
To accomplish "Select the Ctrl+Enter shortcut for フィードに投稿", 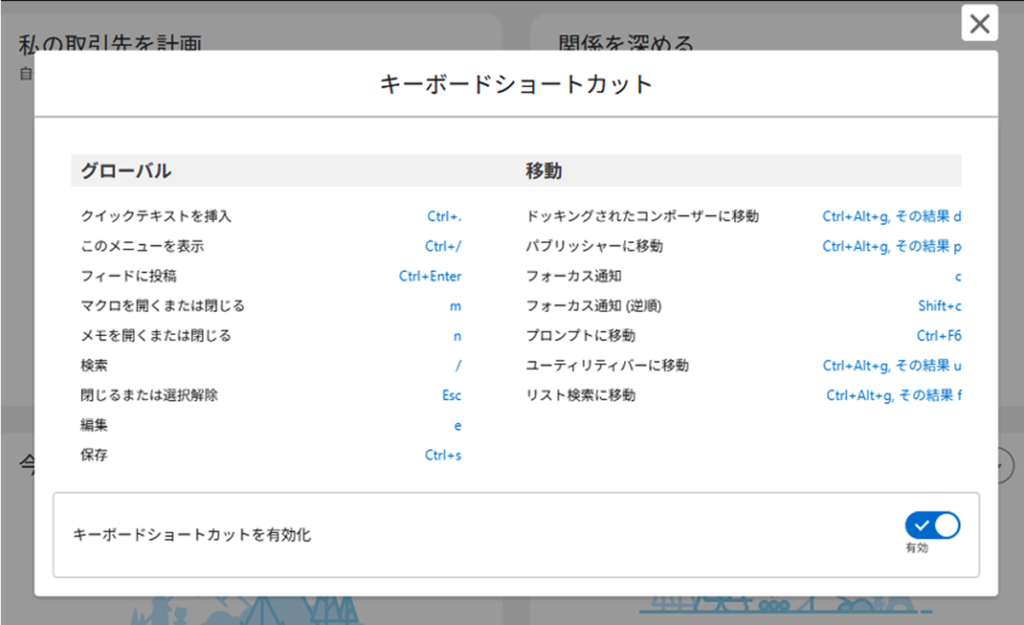I will tap(430, 276).
